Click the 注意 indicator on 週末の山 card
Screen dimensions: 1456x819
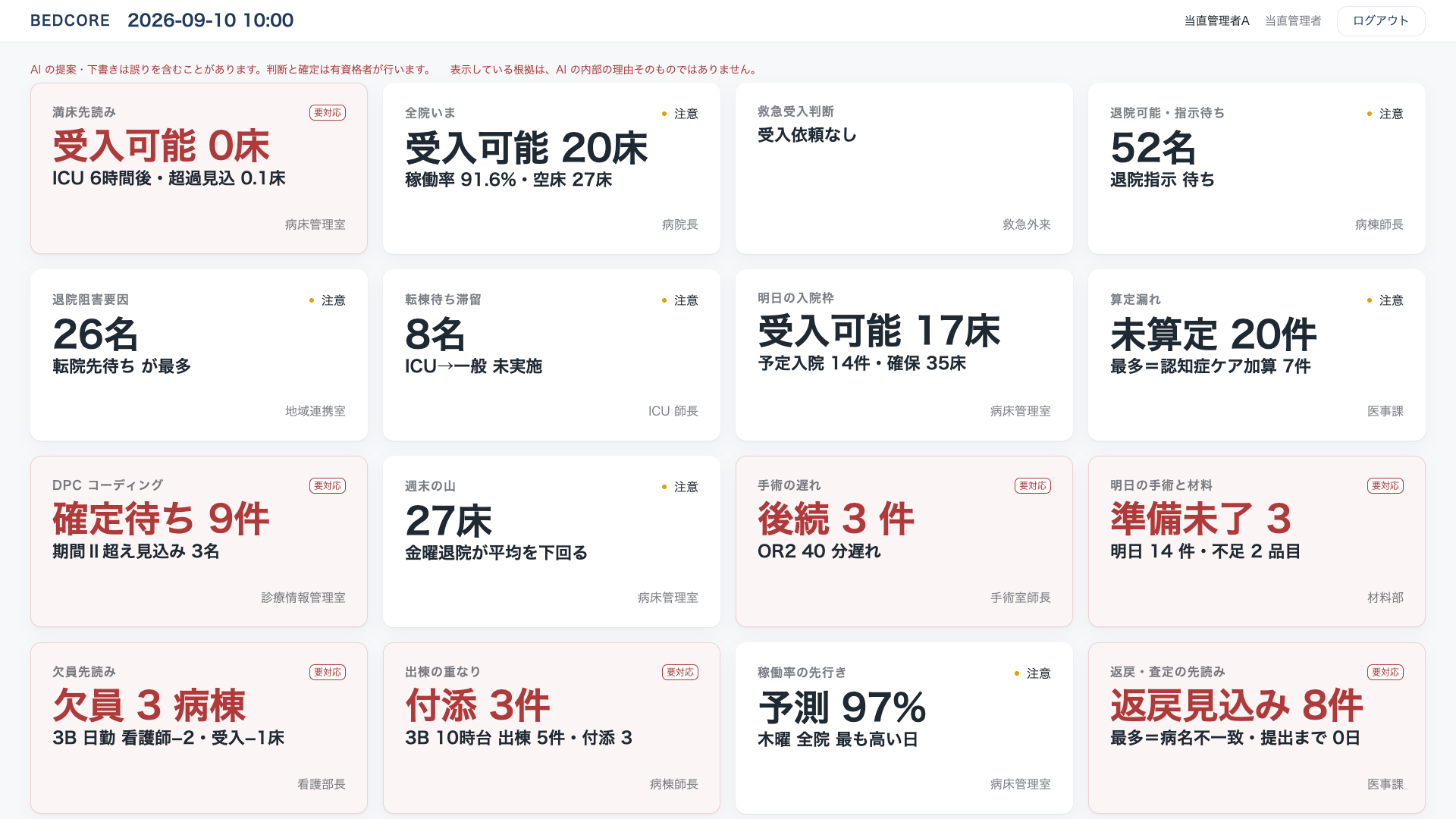pyautogui.click(x=679, y=487)
